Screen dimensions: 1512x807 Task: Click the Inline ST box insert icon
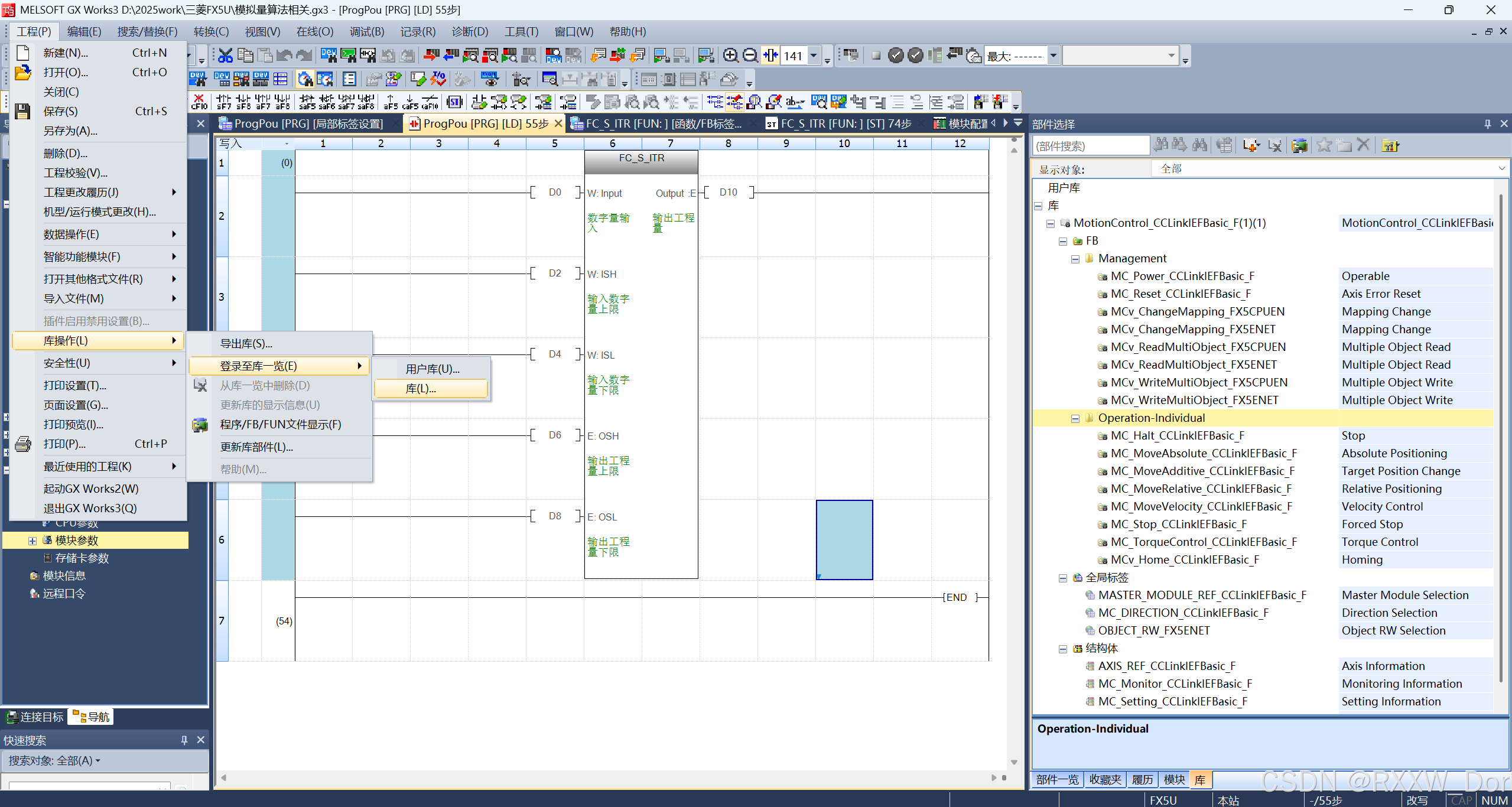pos(454,102)
